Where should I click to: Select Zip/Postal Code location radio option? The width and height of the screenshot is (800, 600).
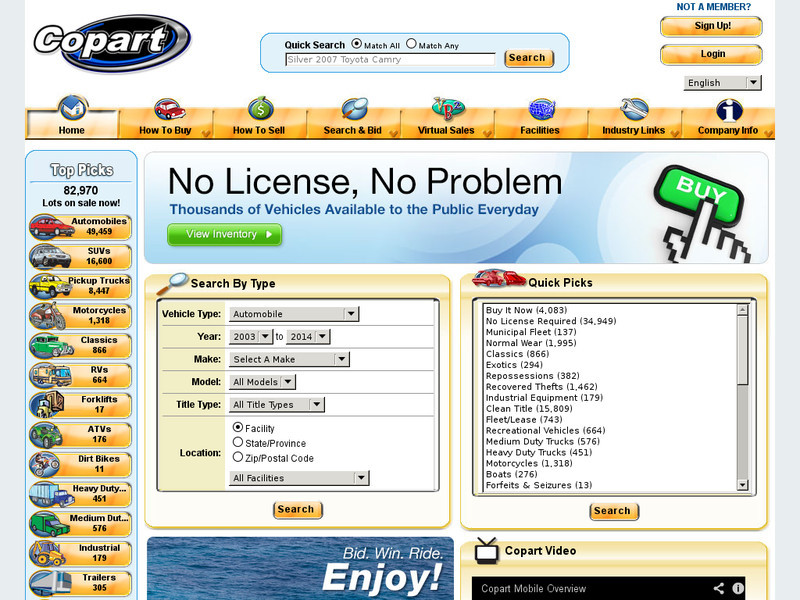(x=238, y=457)
